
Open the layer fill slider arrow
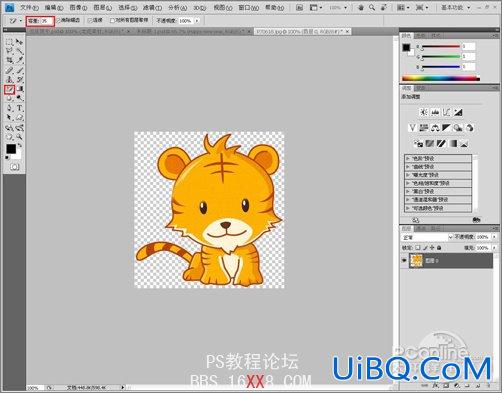tap(494, 248)
